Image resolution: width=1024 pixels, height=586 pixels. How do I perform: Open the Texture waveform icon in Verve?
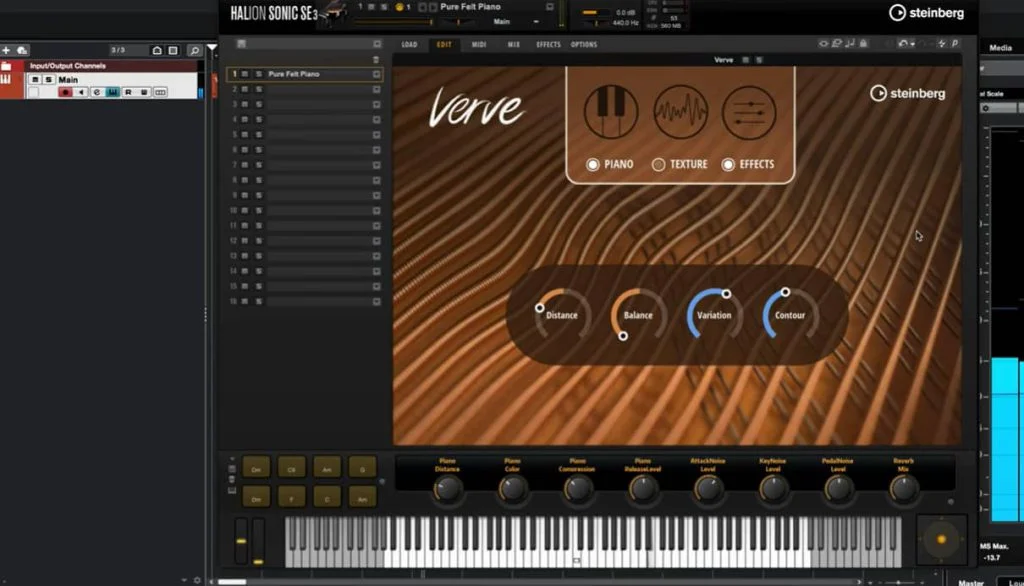680,112
